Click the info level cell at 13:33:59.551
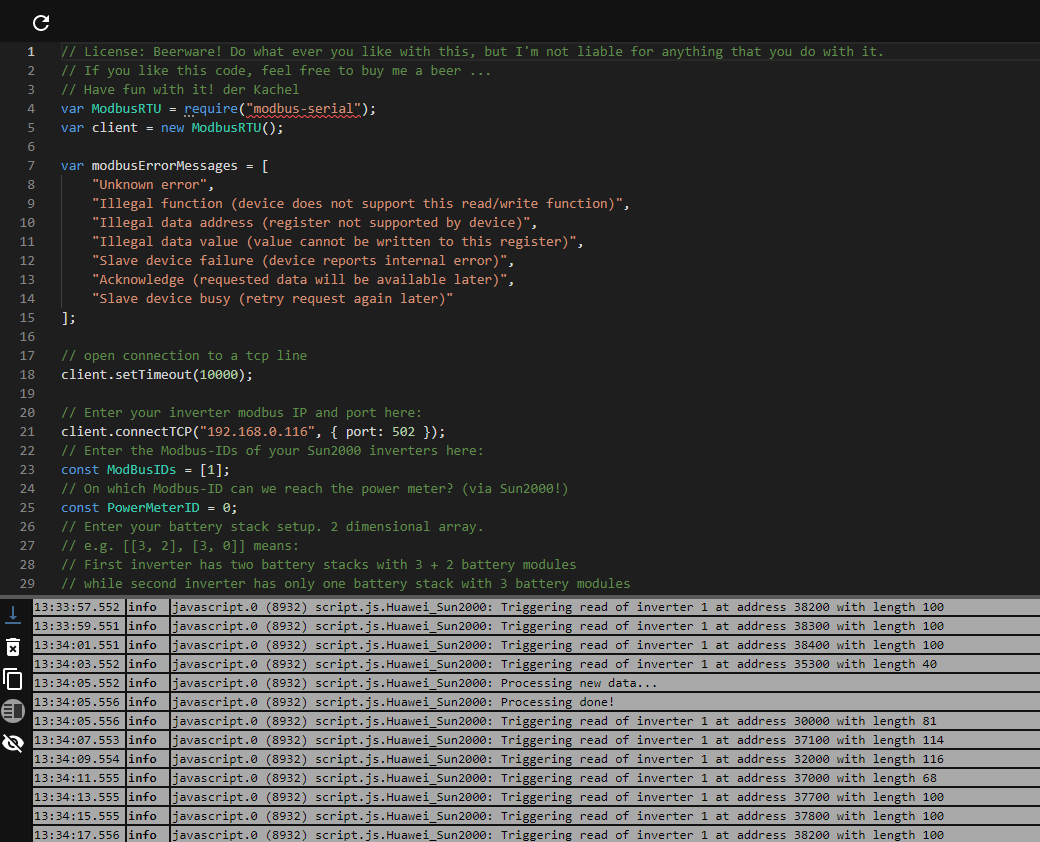Viewport: 1040px width, 842px height. point(148,626)
